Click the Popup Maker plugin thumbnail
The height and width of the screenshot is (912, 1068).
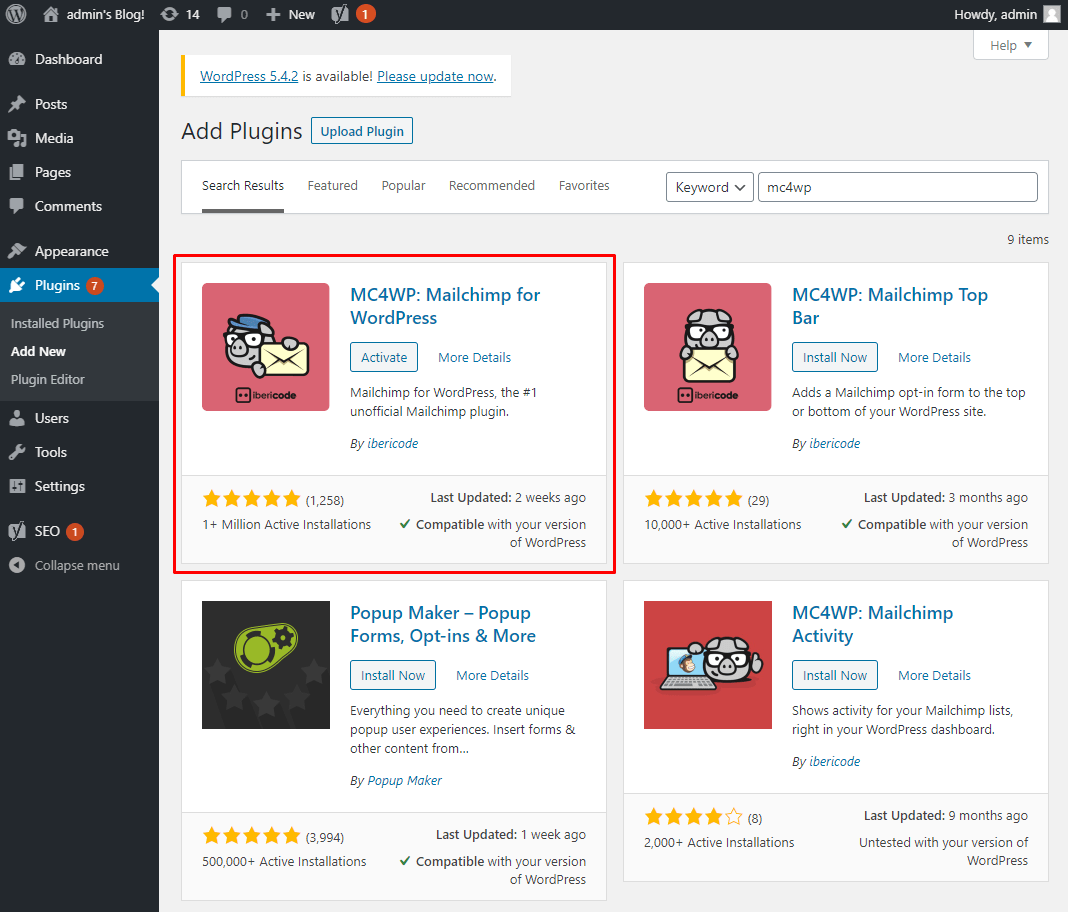point(266,665)
